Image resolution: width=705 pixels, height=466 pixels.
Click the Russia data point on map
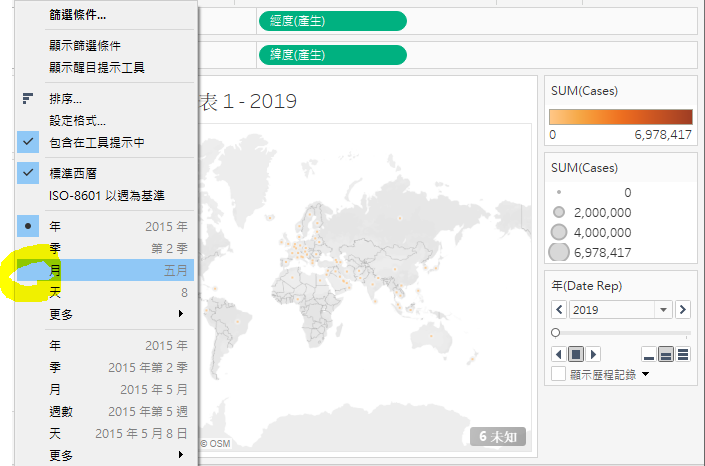pos(400,219)
